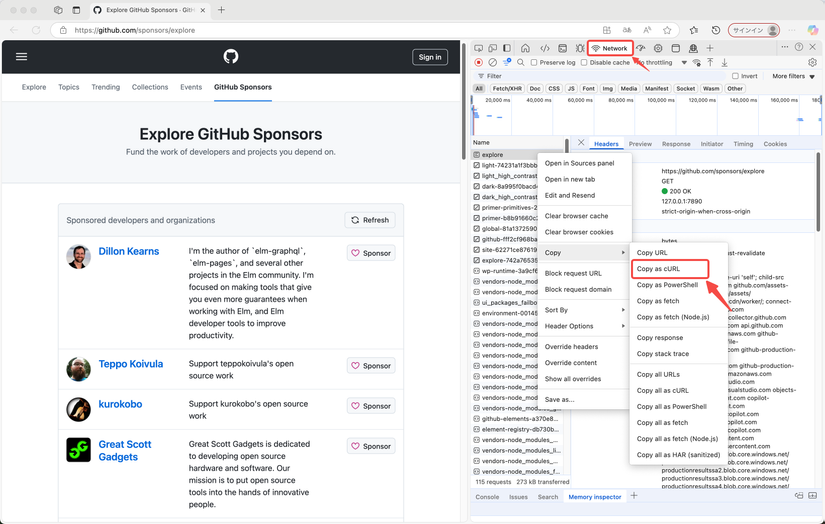Open DevTools customize three-dots menu
825x524 pixels.
coord(784,47)
